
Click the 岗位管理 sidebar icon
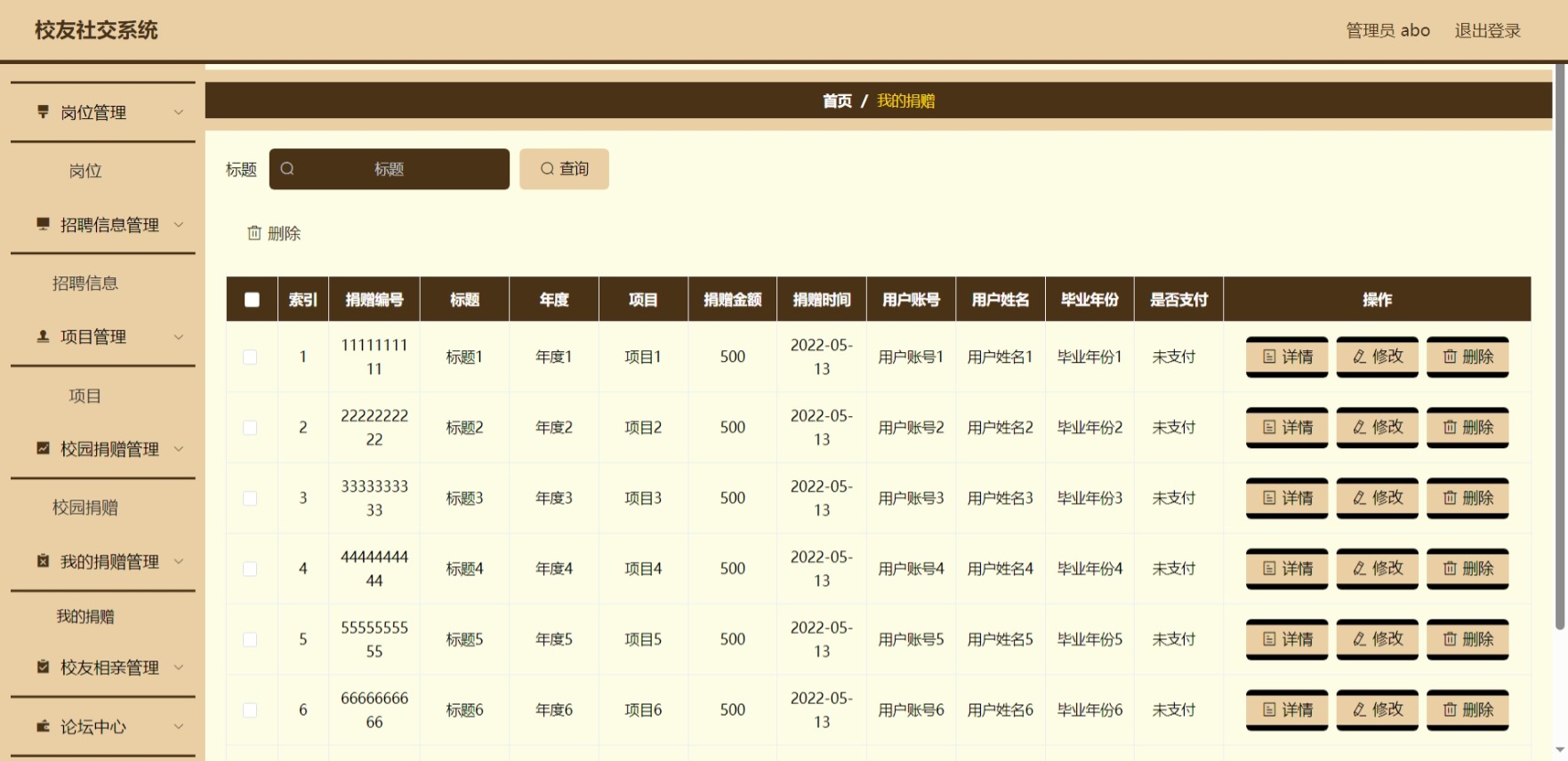pyautogui.click(x=43, y=112)
